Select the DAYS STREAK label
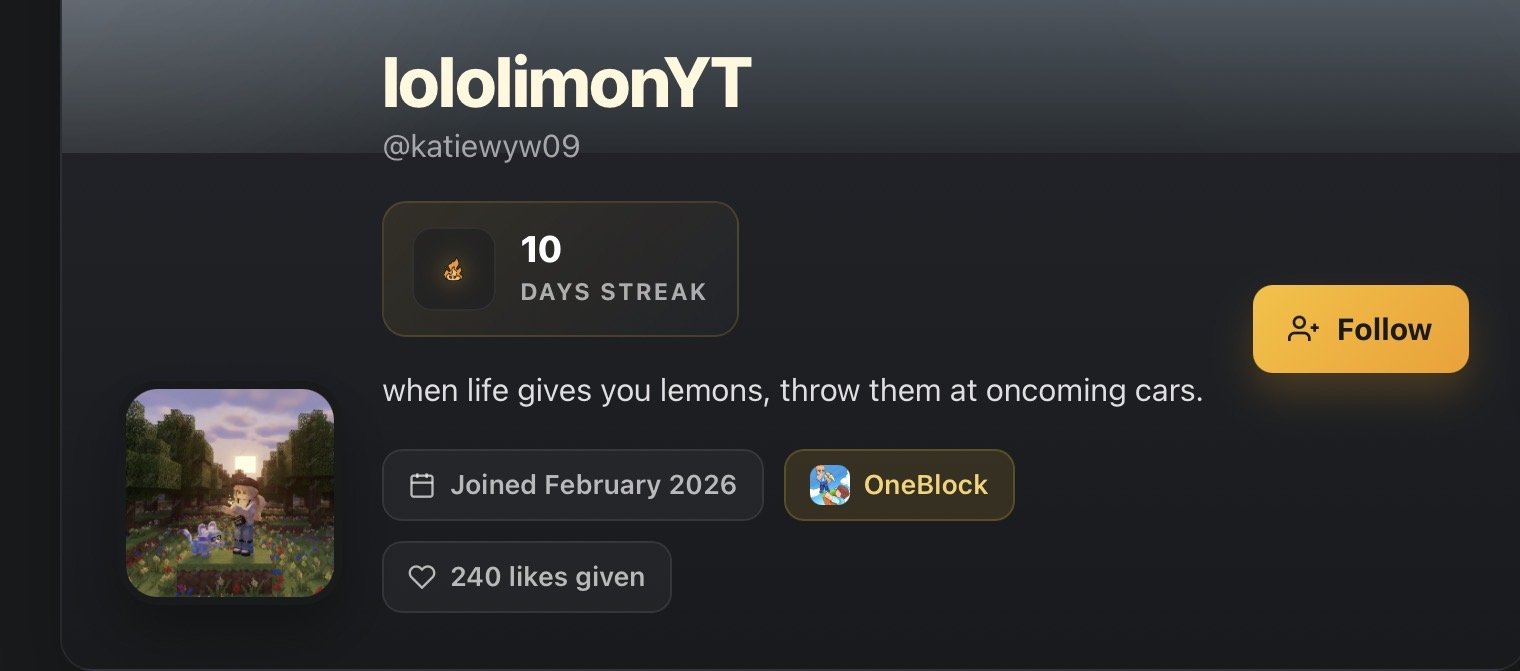Image resolution: width=1520 pixels, height=671 pixels. [613, 292]
